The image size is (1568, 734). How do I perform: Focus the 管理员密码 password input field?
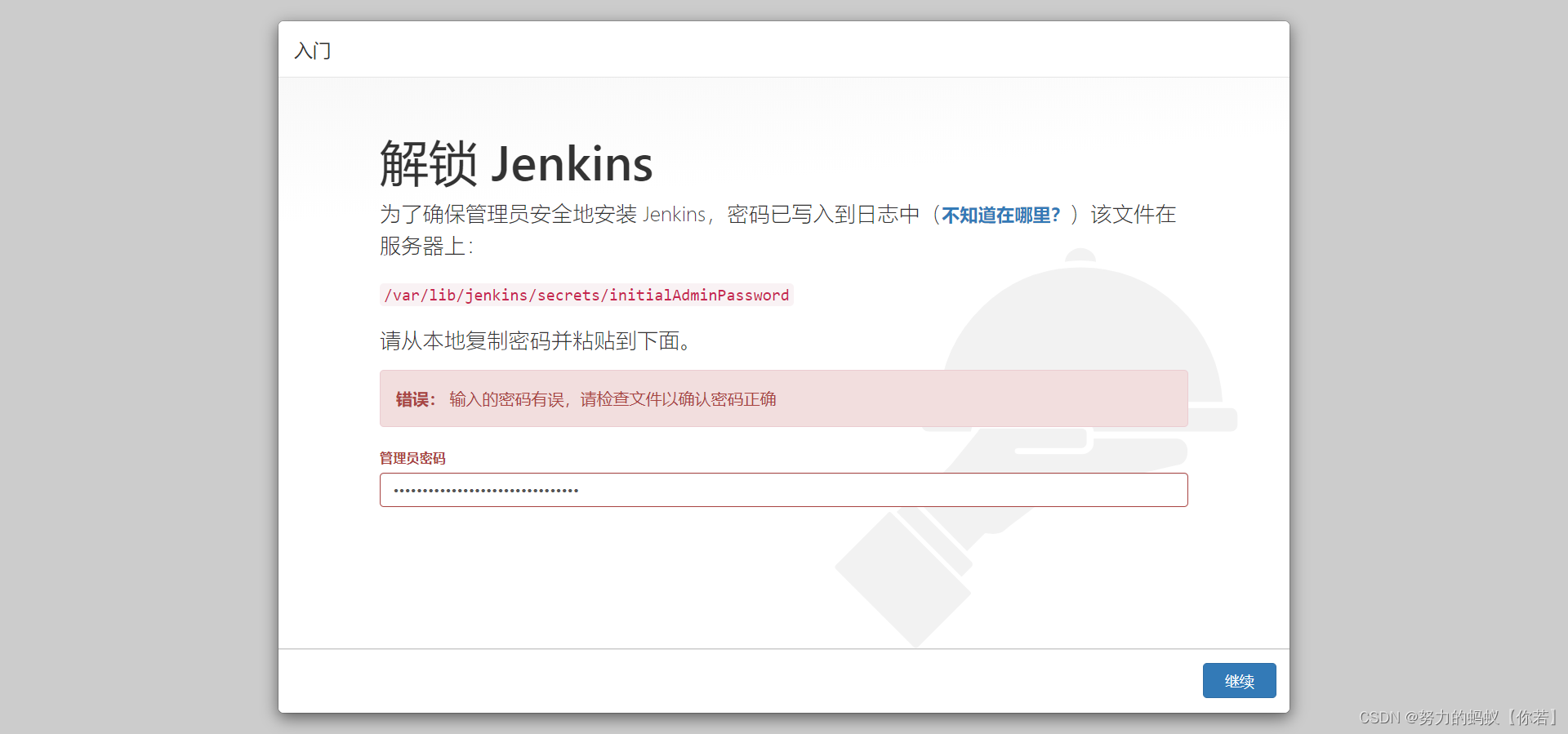point(783,490)
